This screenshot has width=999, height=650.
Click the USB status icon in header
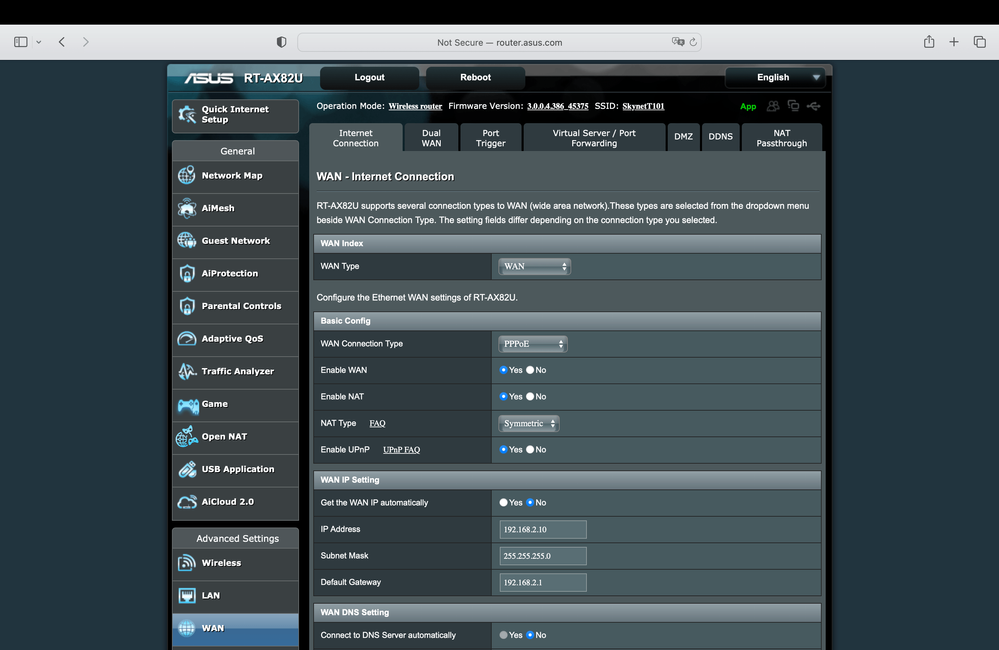tap(814, 106)
